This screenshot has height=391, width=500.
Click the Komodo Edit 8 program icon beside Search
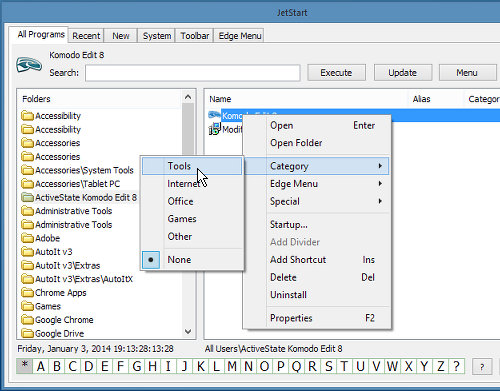(x=29, y=64)
